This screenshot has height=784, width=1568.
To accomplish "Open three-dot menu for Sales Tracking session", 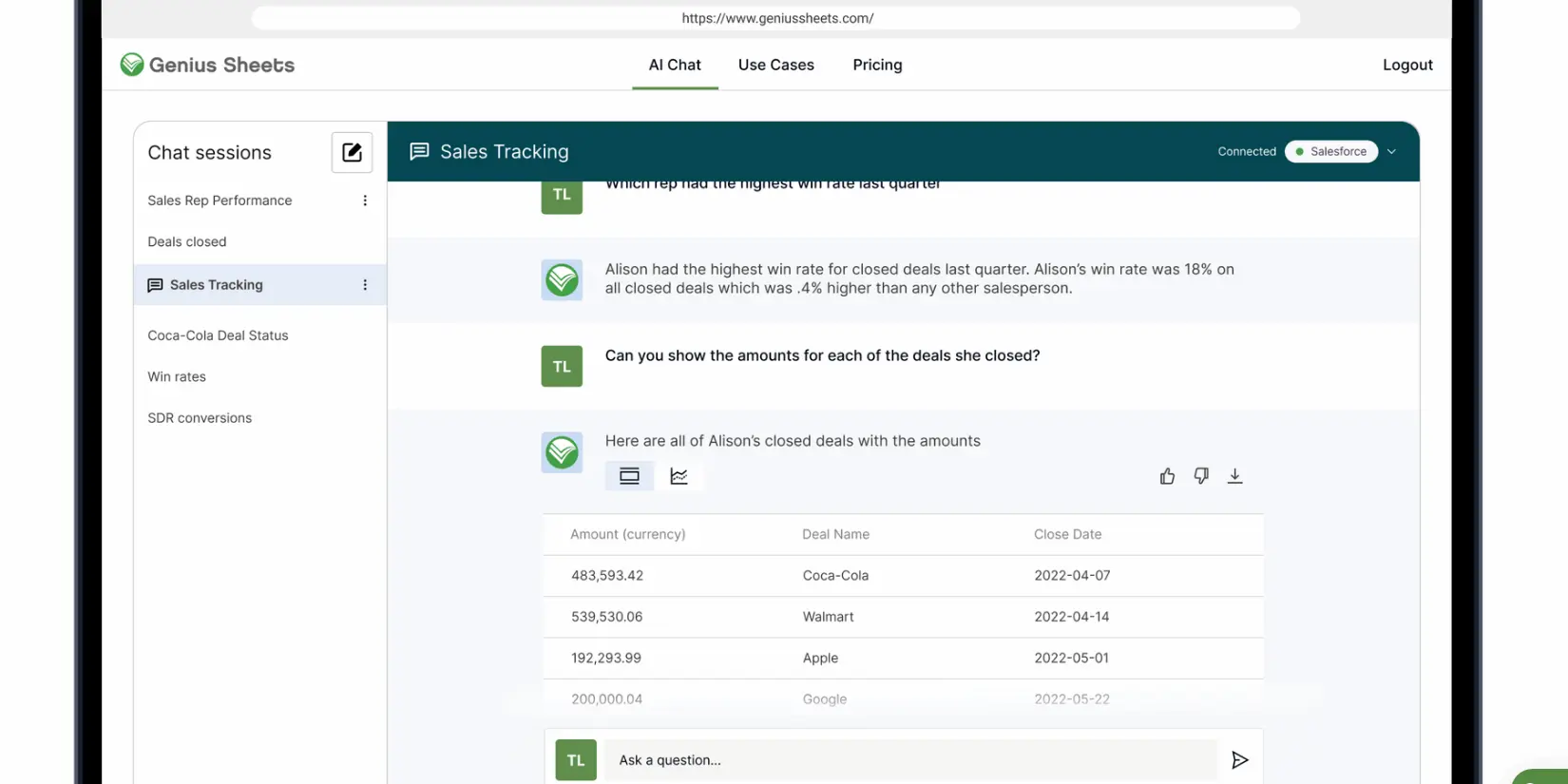I will pyautogui.click(x=365, y=285).
